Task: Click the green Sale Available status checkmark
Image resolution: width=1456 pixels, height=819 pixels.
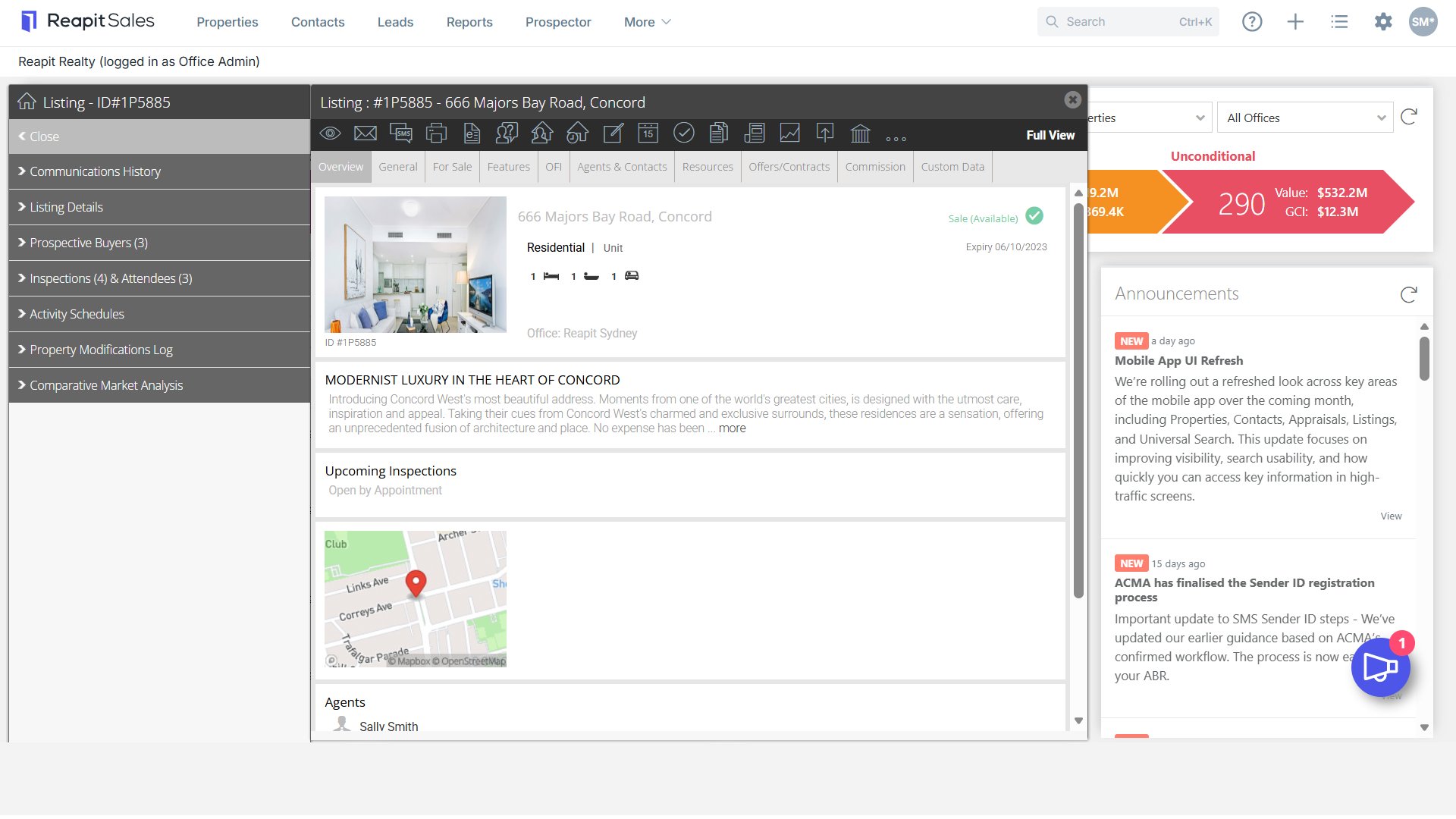Action: [1034, 216]
